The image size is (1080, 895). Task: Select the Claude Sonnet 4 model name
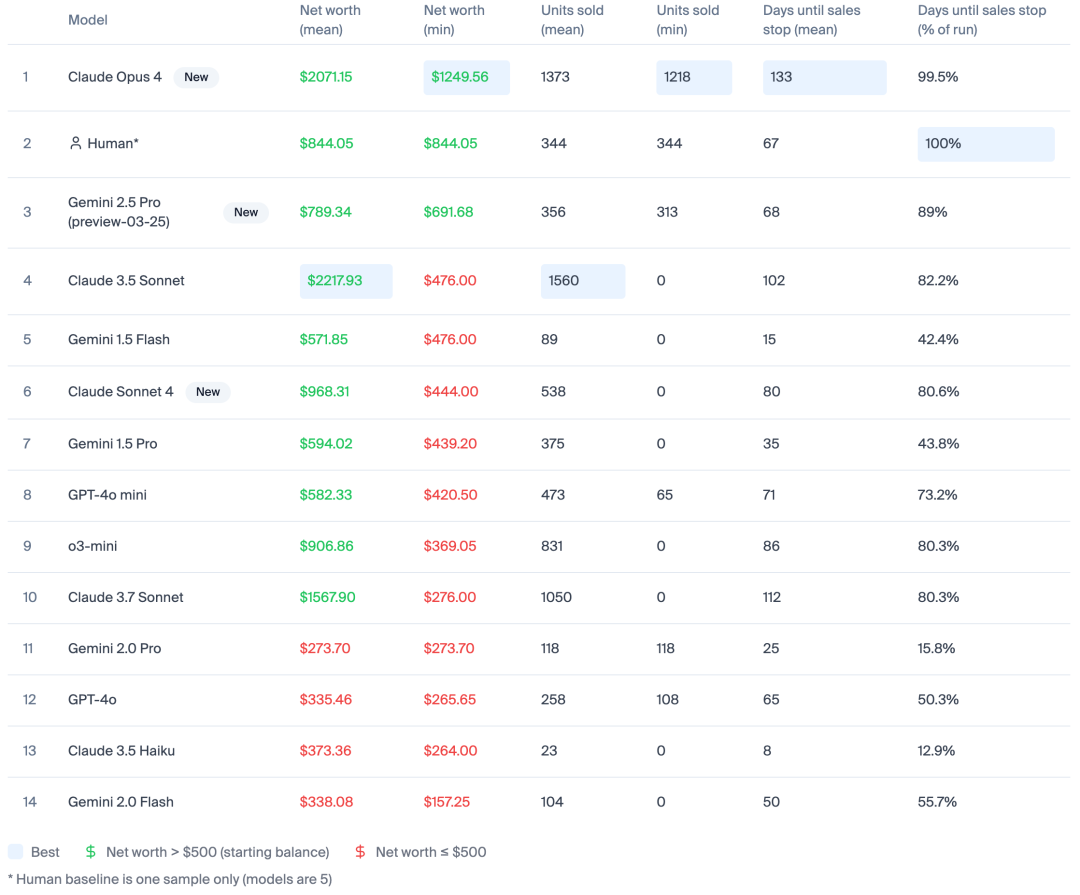point(121,392)
